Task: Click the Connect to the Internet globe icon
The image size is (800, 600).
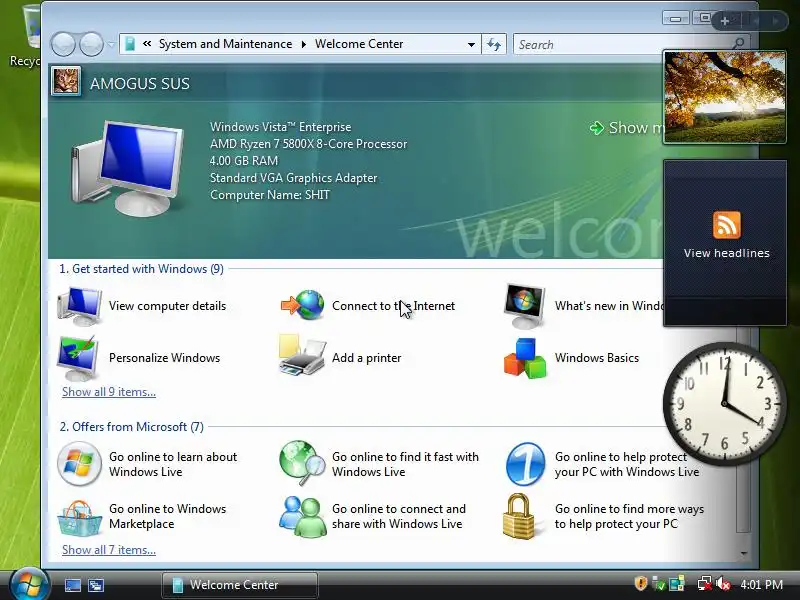Action: tap(303, 305)
